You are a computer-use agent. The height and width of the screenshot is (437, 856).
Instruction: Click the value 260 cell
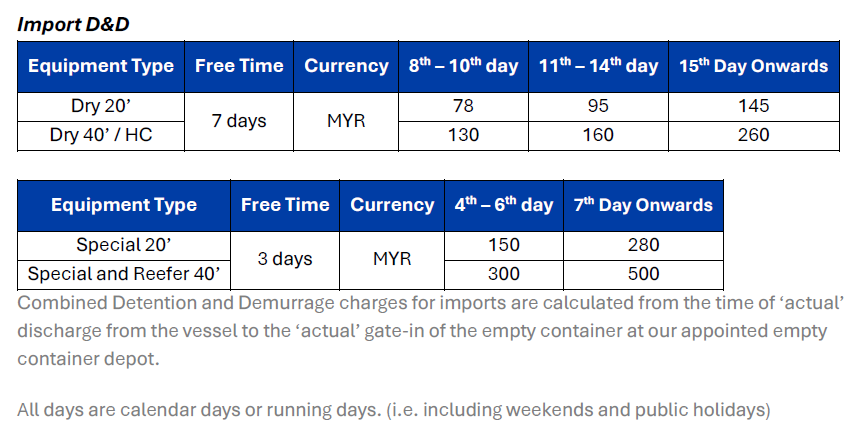click(754, 135)
